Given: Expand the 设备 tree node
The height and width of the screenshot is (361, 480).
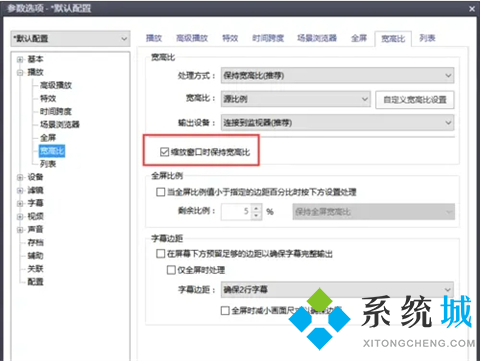Looking at the screenshot, I should coord(20,177).
